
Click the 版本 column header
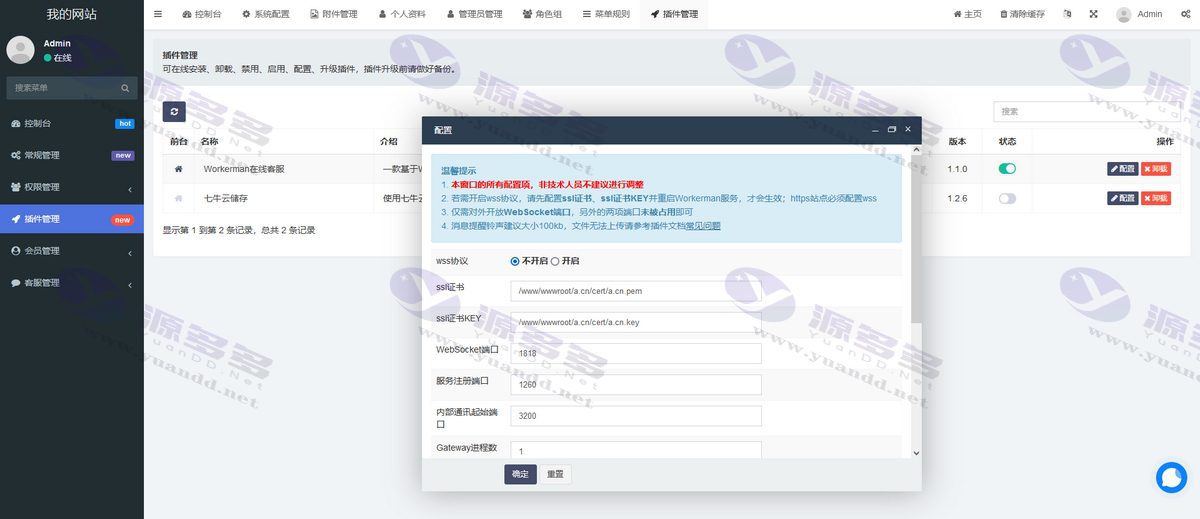pos(957,141)
